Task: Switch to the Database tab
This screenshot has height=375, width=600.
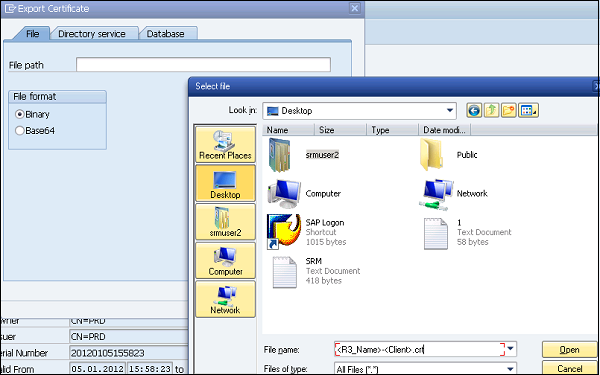Action: [166, 34]
